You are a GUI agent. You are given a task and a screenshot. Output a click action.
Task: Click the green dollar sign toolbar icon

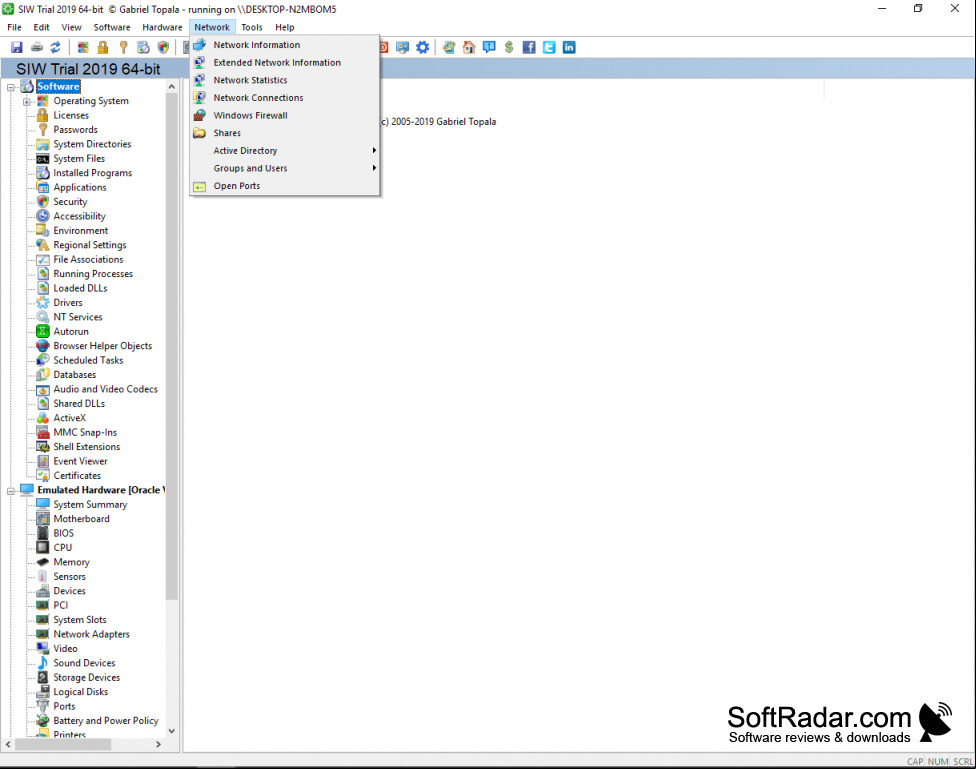(x=509, y=47)
